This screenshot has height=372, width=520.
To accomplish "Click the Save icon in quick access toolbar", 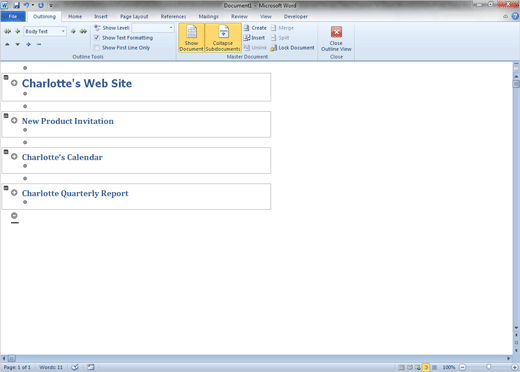I will pos(16,5).
